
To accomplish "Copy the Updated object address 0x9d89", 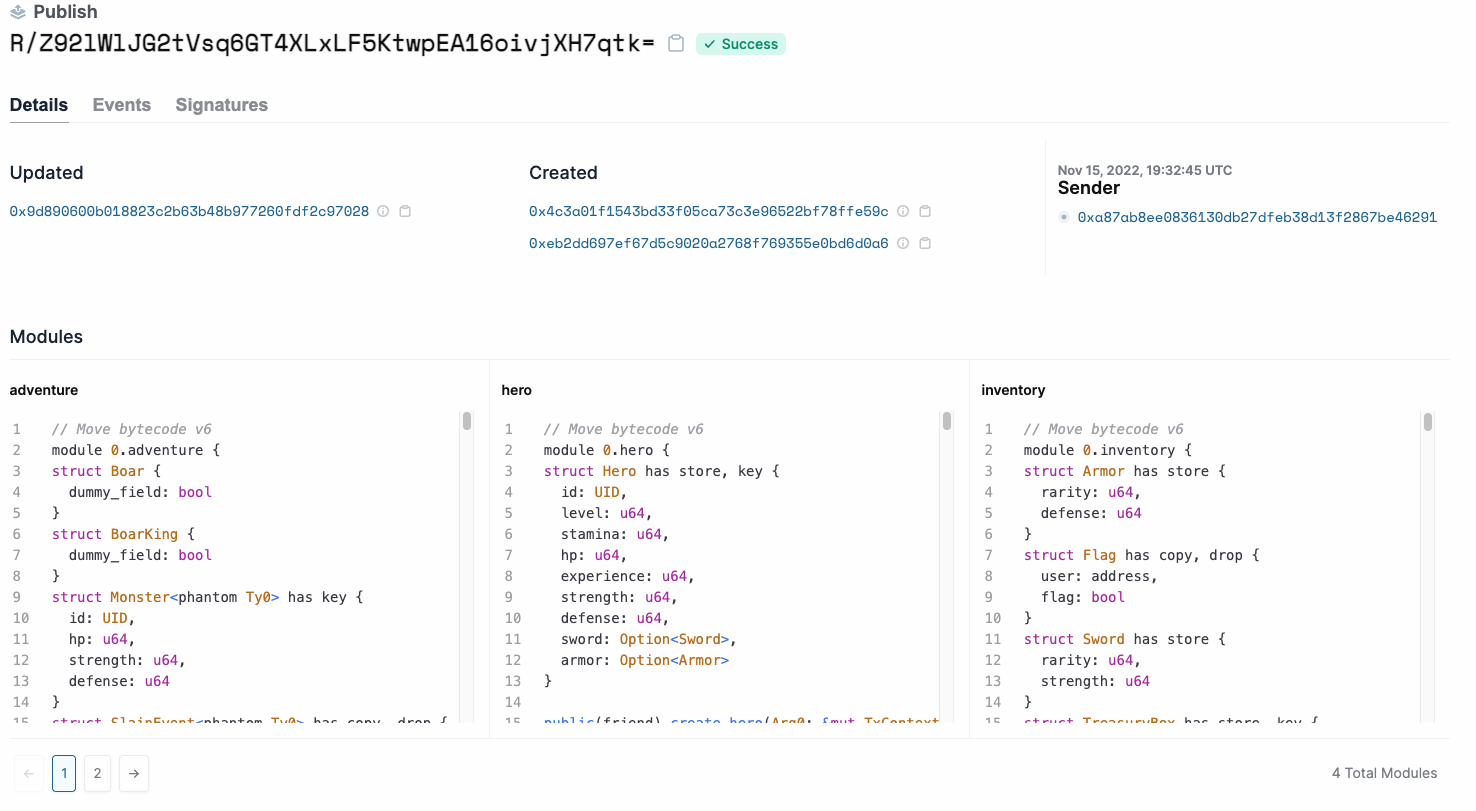I will [405, 212].
